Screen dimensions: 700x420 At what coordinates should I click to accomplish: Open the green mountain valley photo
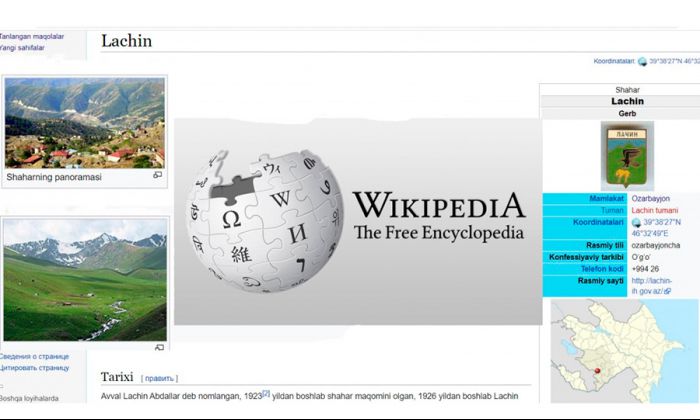(x=85, y=280)
